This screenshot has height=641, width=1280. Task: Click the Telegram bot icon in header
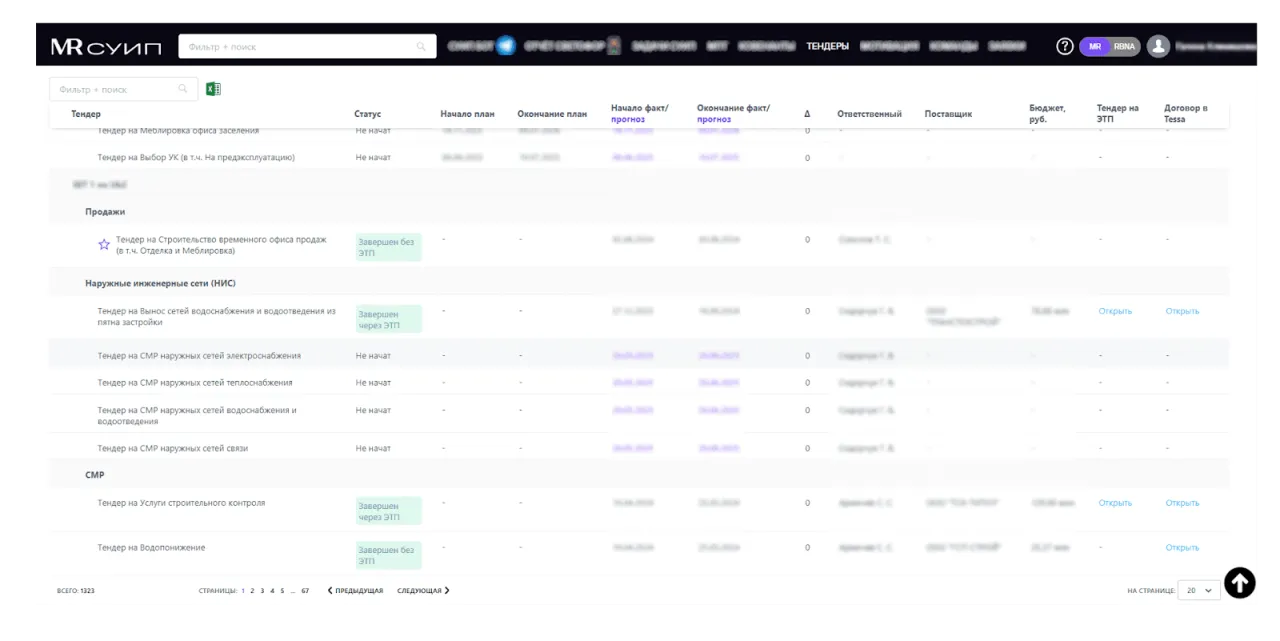coord(506,46)
